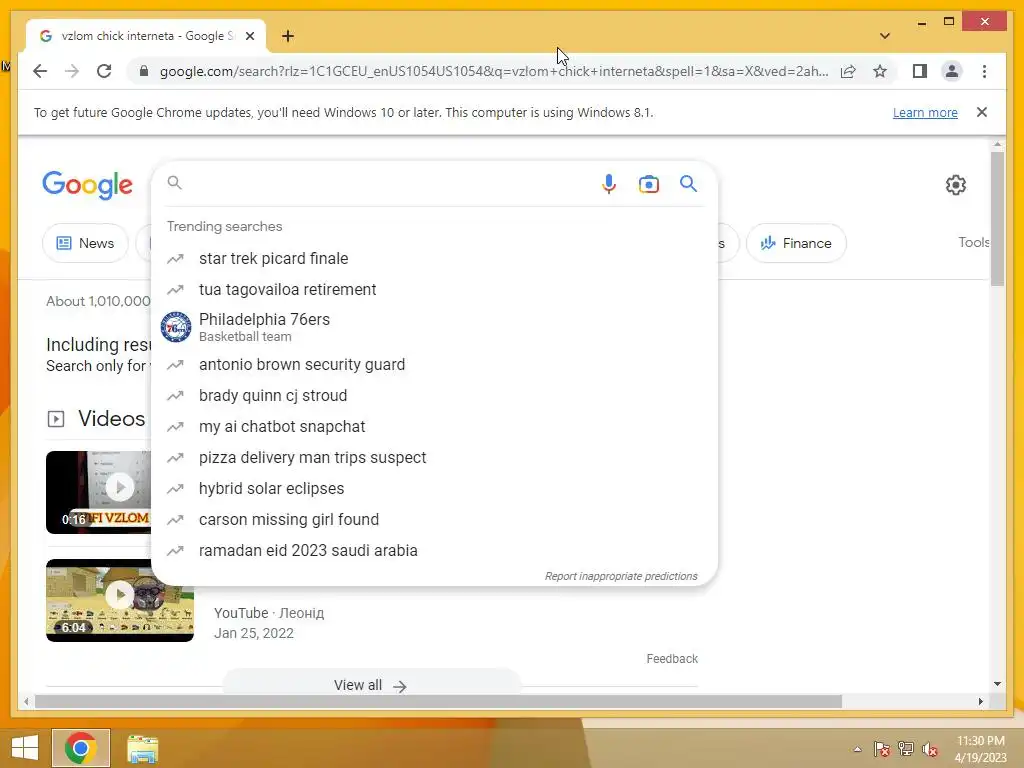Open Chrome side panel
The image size is (1024, 768).
920,71
